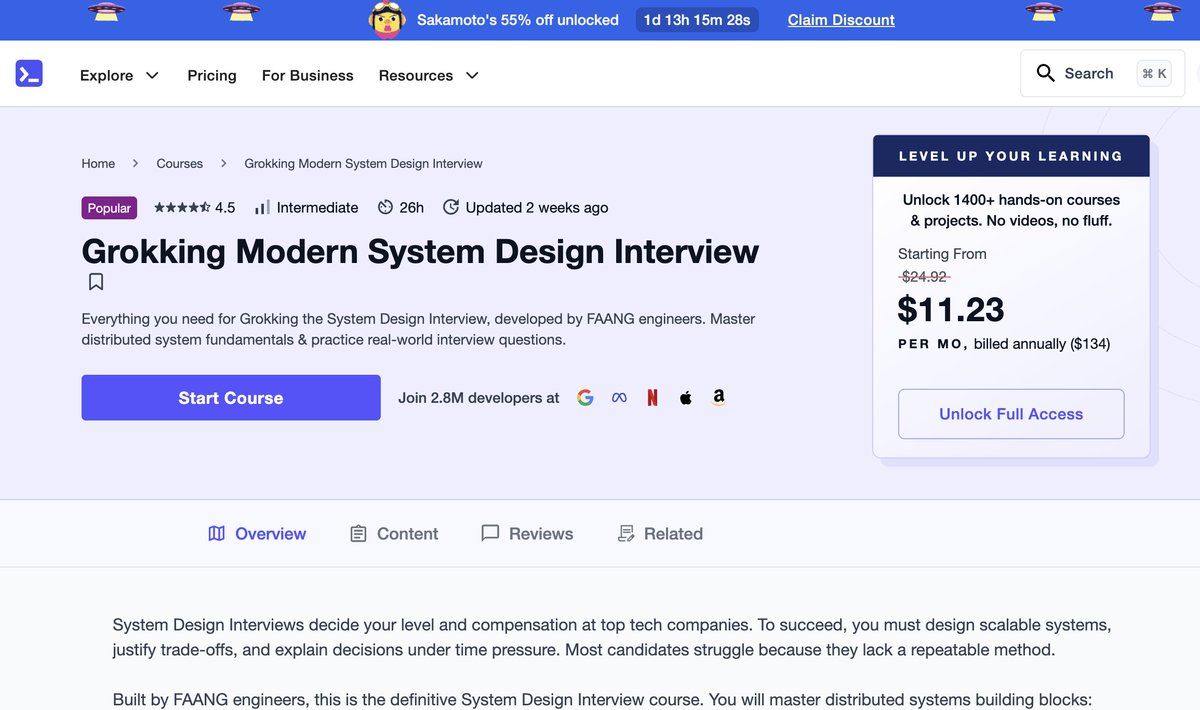The height and width of the screenshot is (710, 1200).
Task: Click the ⌘ K shortcut badge
Action: (x=1154, y=73)
